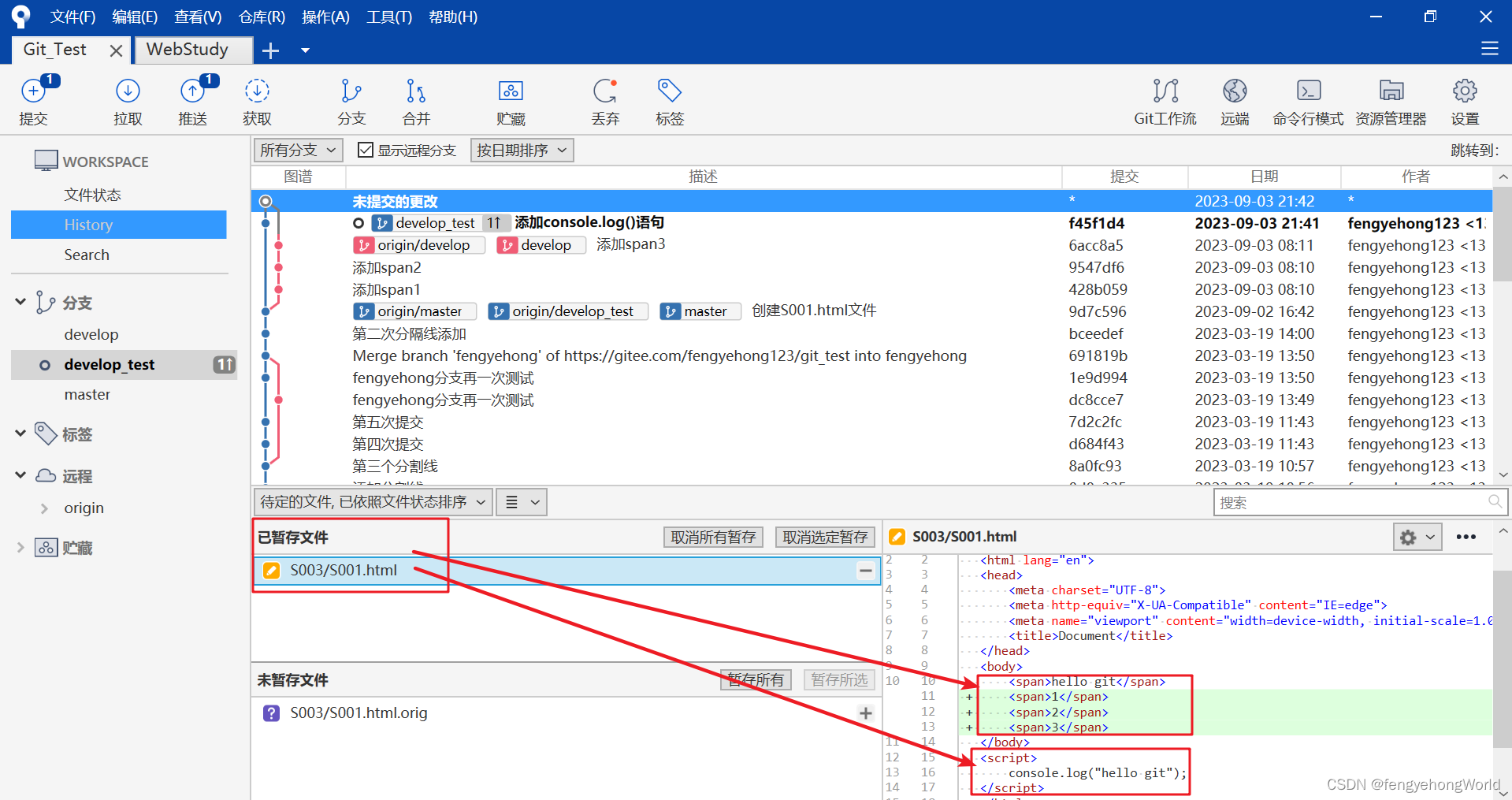The image size is (1512, 800).
Task: Click the Push (推送) toolbar icon
Action: pyautogui.click(x=193, y=101)
